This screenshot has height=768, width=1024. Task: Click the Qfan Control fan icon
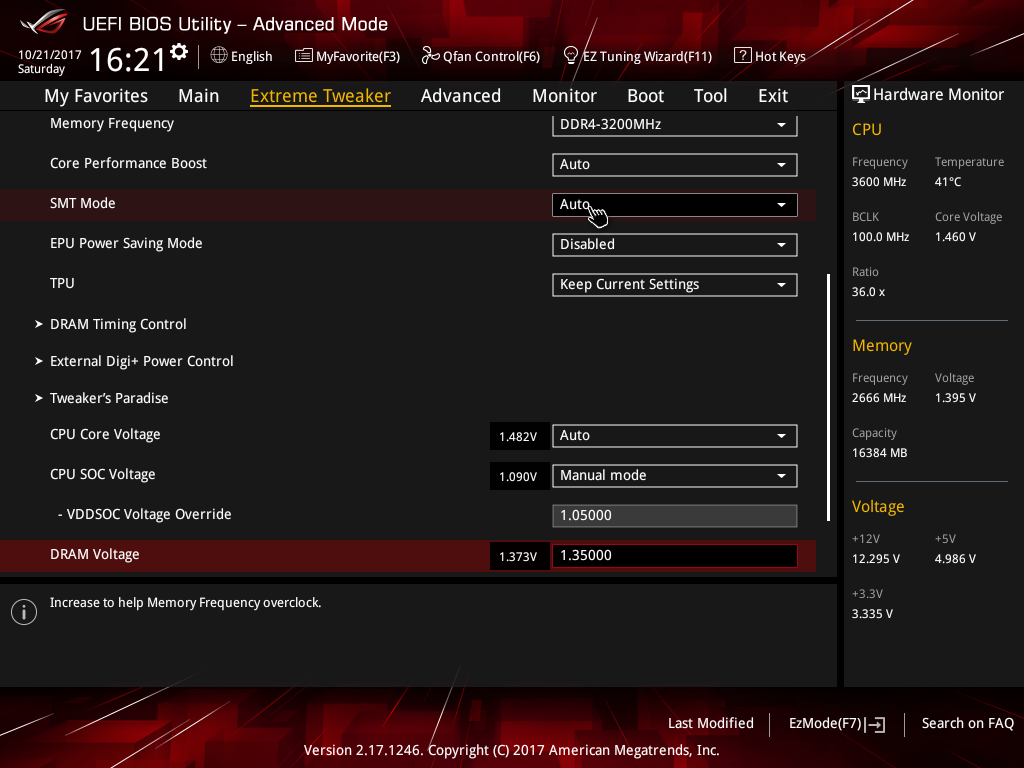430,56
